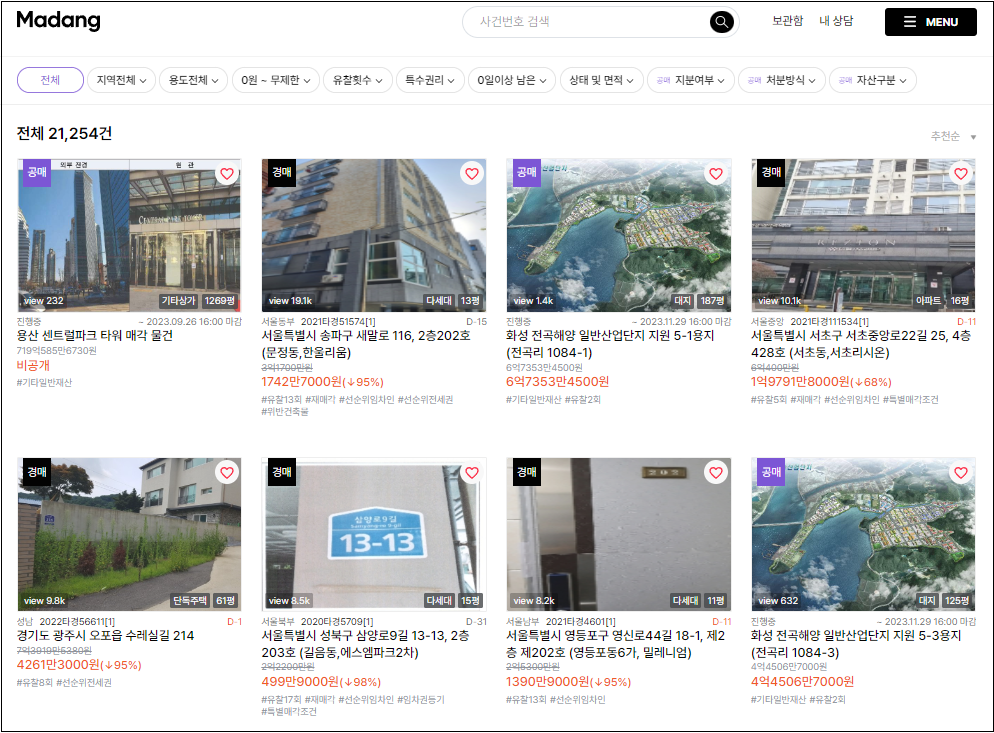
Task: Click the #특별매각조건 tag on 서초중앙로22길 card
Action: coord(910,399)
